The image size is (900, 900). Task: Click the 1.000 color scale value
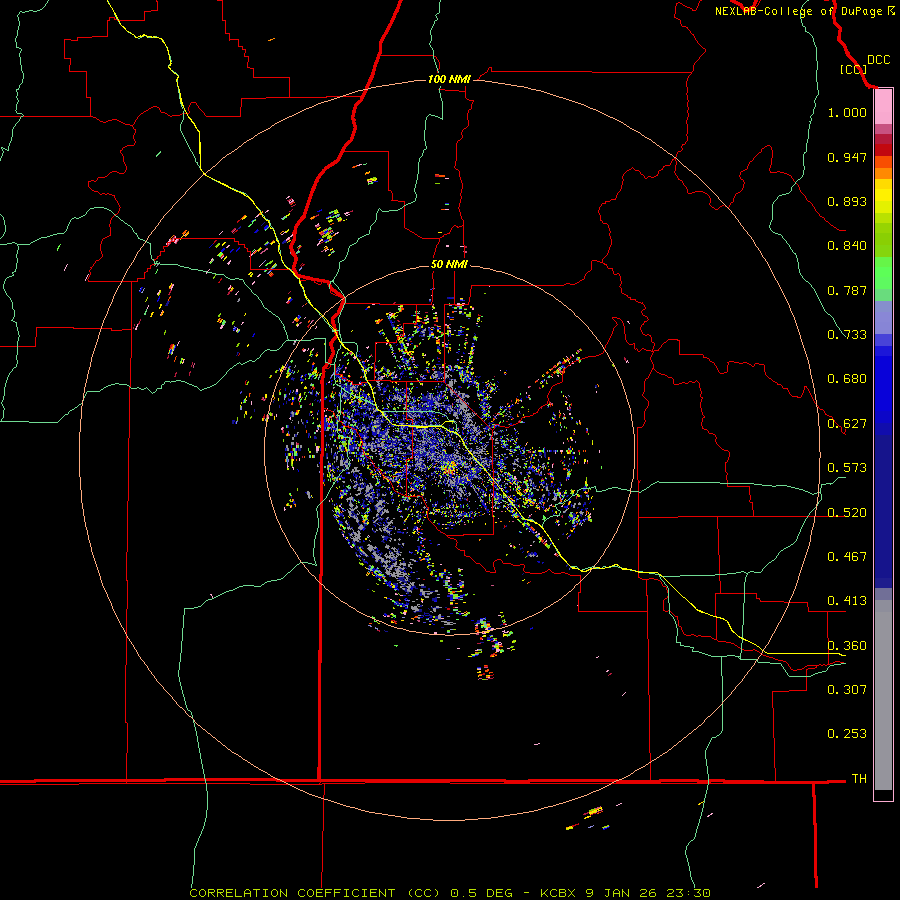[x=847, y=112]
